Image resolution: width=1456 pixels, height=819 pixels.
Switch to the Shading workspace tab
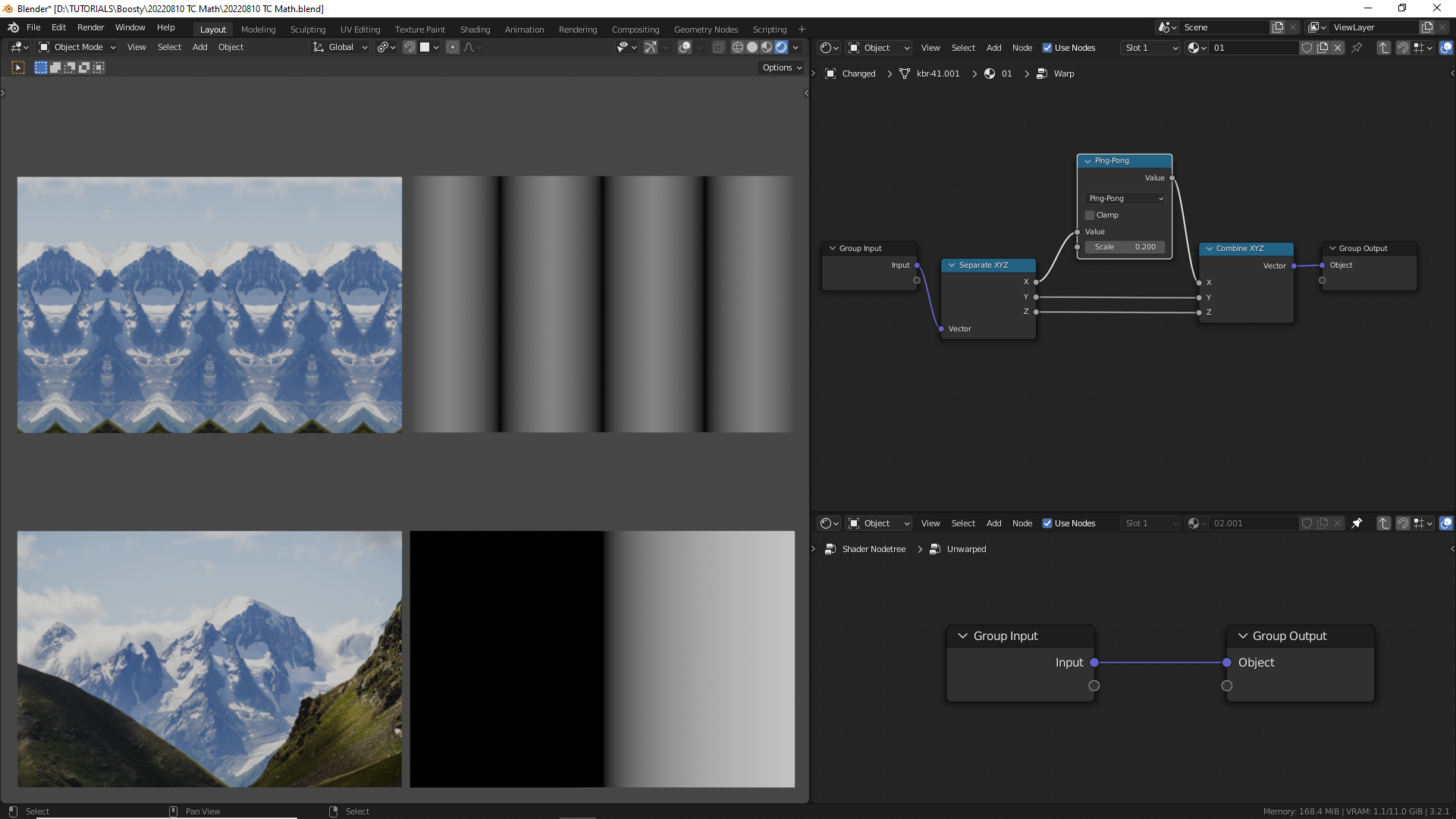point(475,30)
